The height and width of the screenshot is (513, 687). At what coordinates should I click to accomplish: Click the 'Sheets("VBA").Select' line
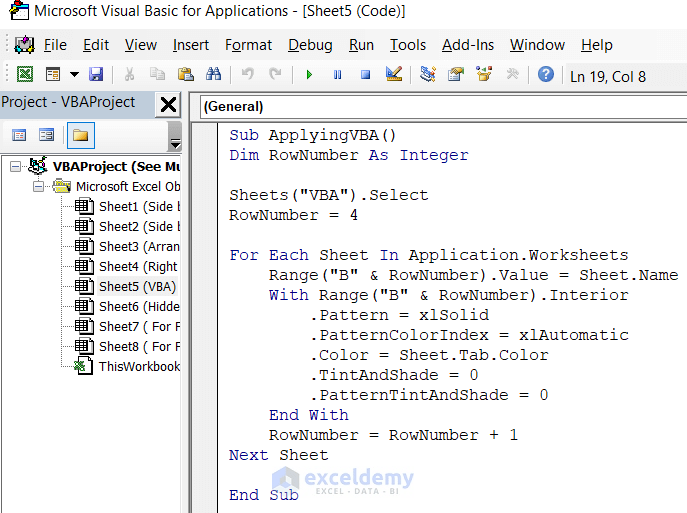pos(329,195)
